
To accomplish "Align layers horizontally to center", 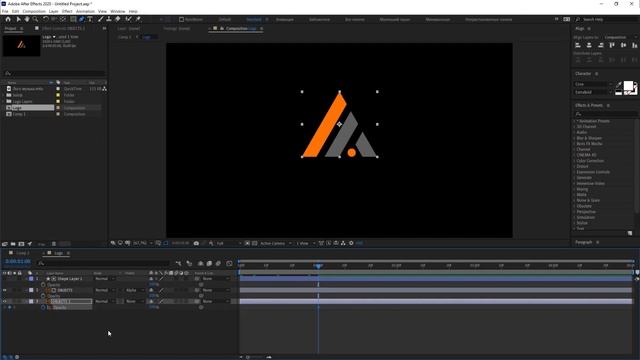I will pos(589,45).
